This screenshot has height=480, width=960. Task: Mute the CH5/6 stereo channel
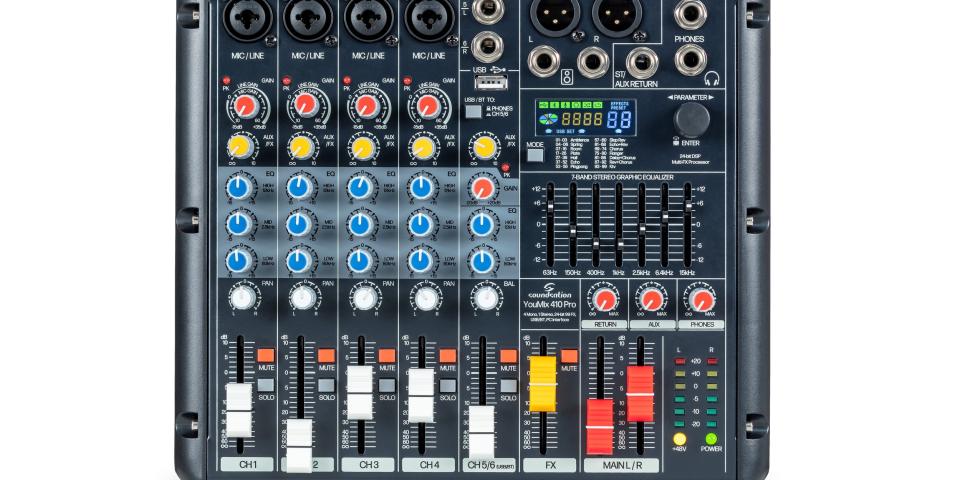pyautogui.click(x=508, y=356)
